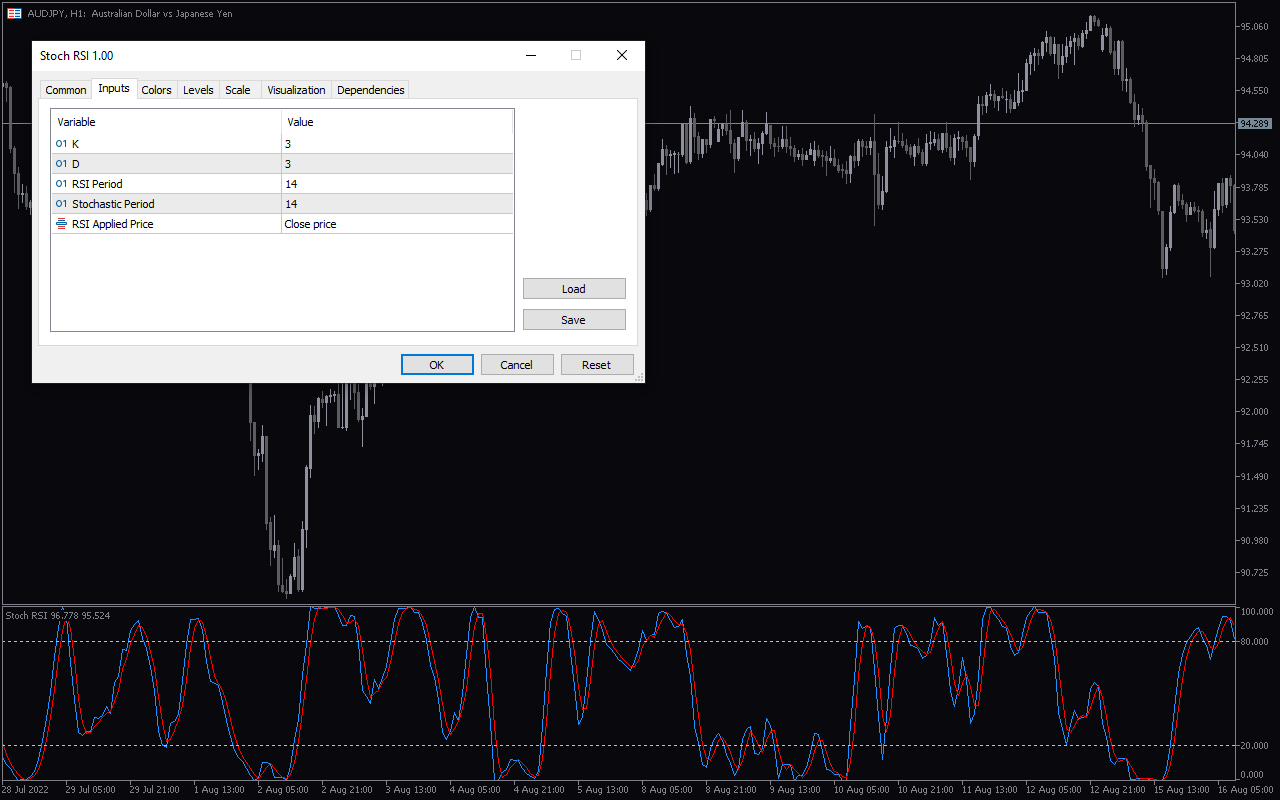Click the Value column header
Viewport: 1280px width, 800px height.
coord(397,122)
